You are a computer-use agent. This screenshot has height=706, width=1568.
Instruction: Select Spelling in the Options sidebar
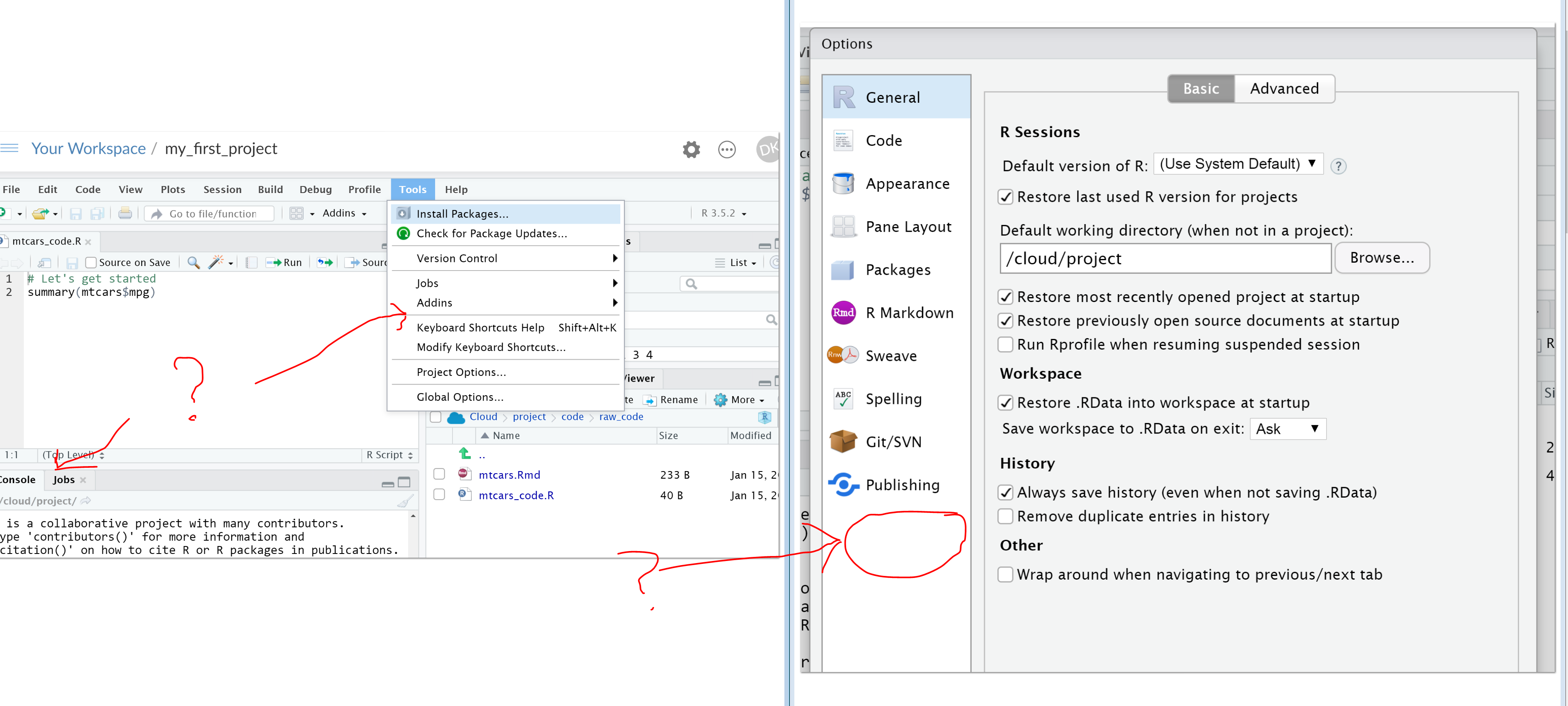tap(896, 399)
